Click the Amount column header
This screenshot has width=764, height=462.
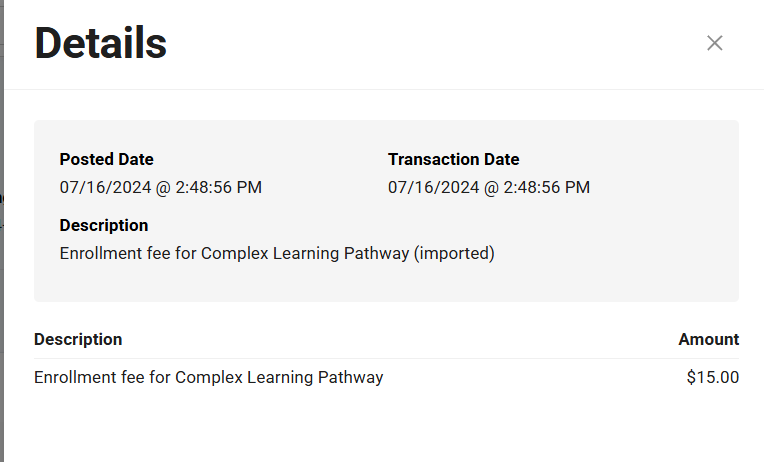tap(708, 339)
